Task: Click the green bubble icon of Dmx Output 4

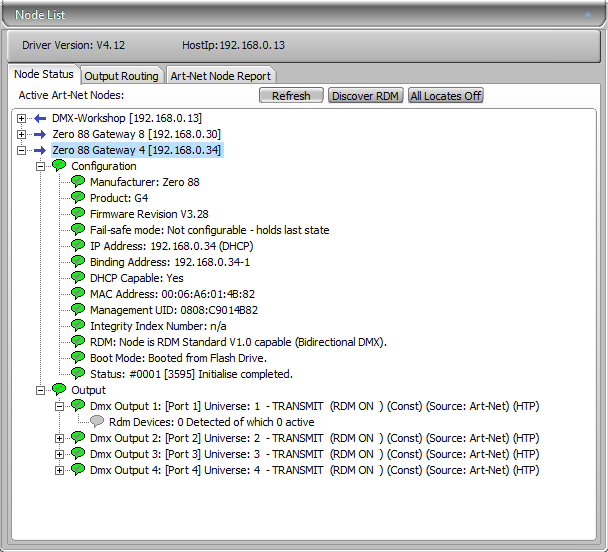Action: (78, 469)
